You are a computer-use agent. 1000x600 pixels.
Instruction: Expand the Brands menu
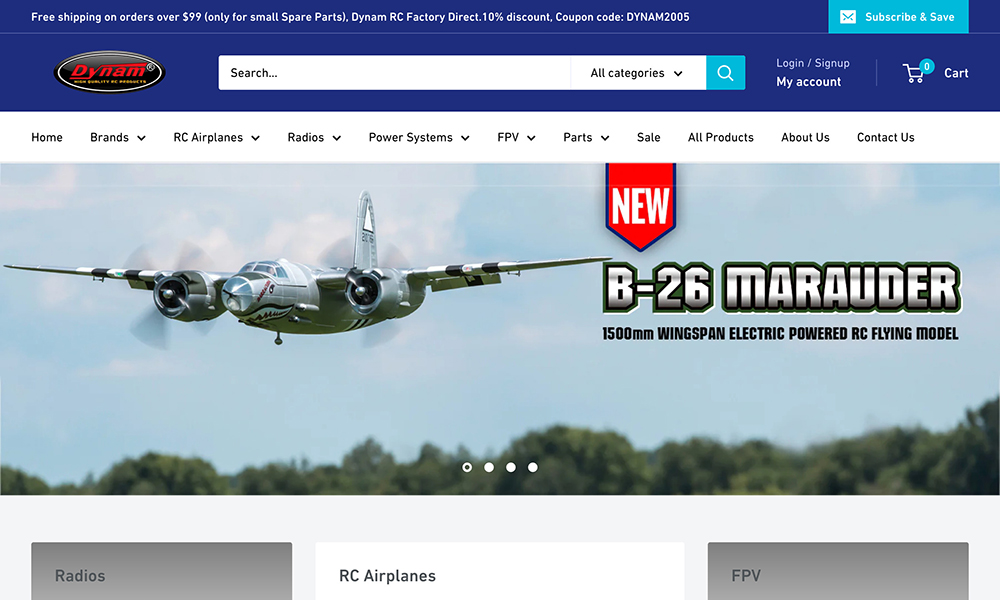pyautogui.click(x=117, y=137)
